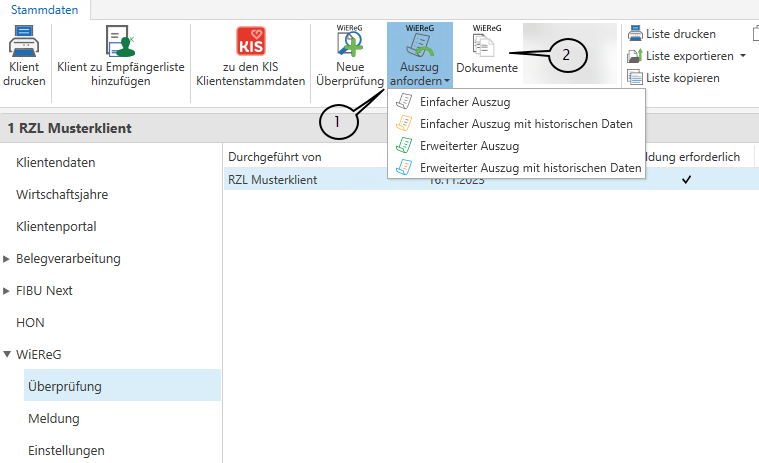The height and width of the screenshot is (463, 759).
Task: Expand the FIBU Next tree node
Action: coord(7,291)
